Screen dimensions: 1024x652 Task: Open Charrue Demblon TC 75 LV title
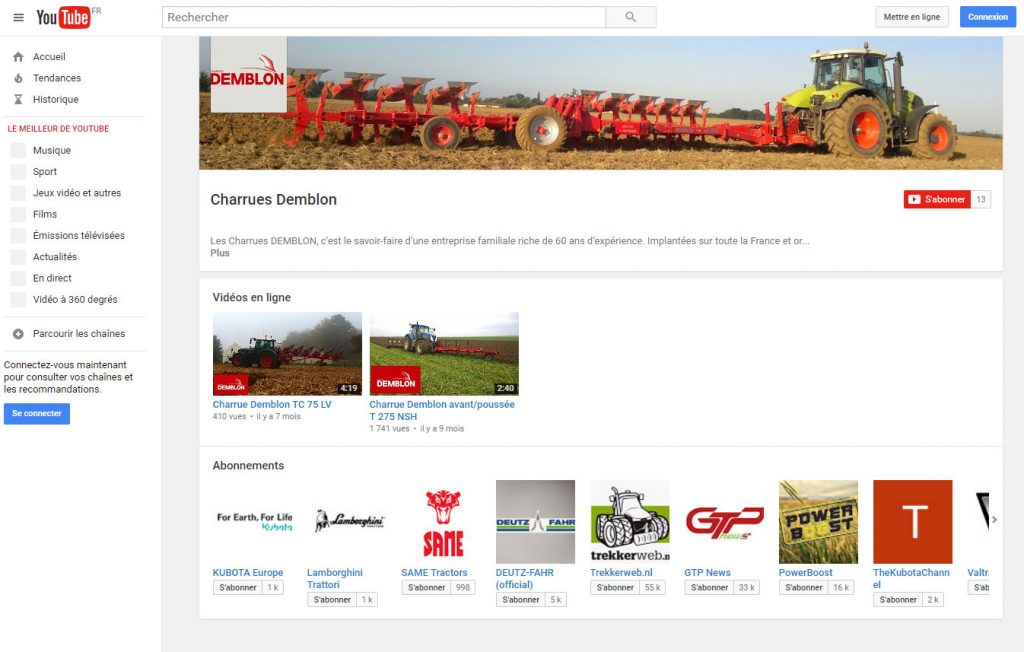(272, 404)
